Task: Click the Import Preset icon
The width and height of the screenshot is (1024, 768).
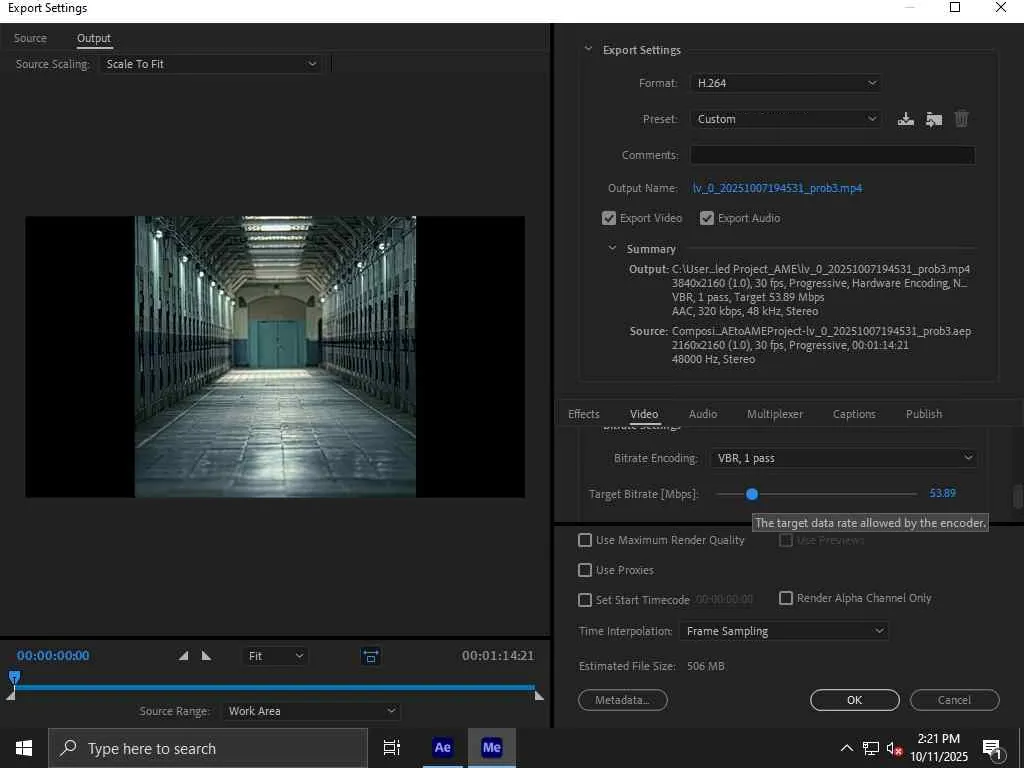Action: click(x=933, y=119)
